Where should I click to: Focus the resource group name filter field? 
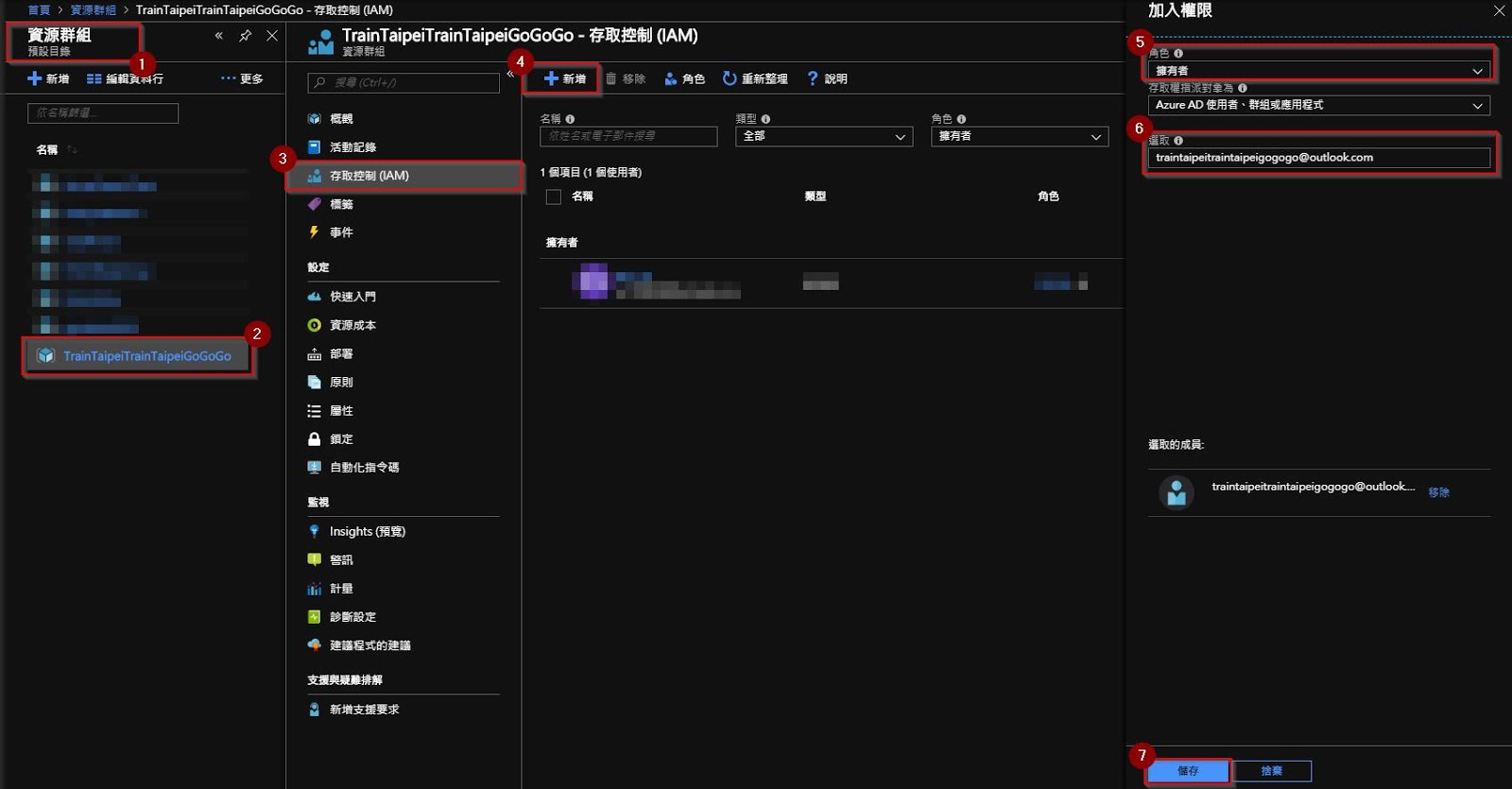click(x=103, y=113)
